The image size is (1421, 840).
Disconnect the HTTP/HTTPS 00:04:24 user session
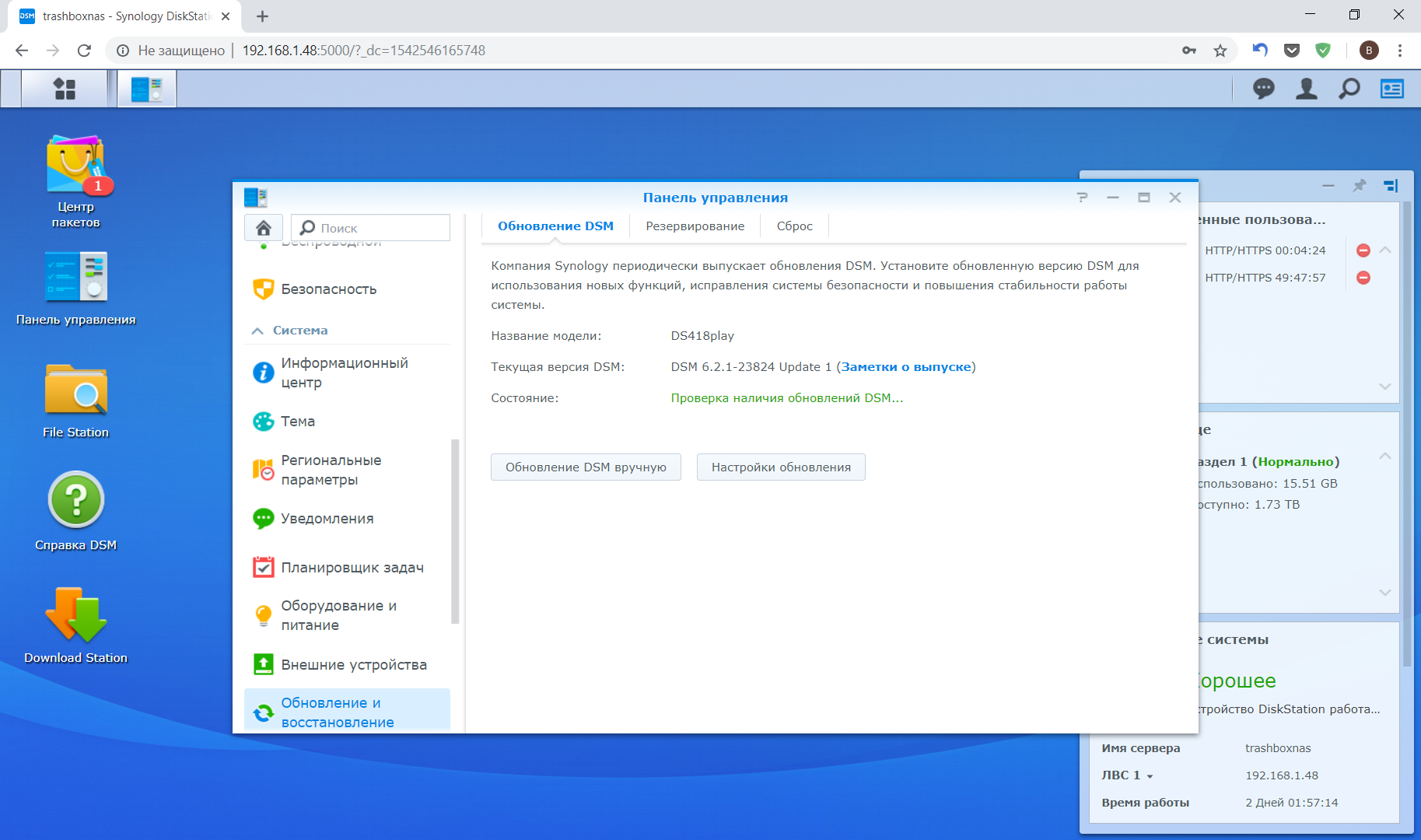(x=1363, y=250)
